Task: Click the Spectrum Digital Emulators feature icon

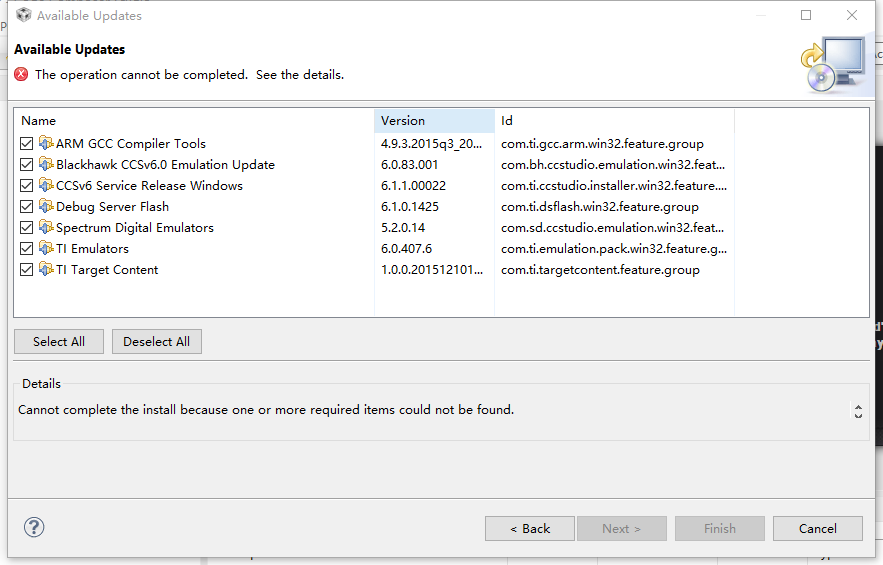Action: click(46, 227)
